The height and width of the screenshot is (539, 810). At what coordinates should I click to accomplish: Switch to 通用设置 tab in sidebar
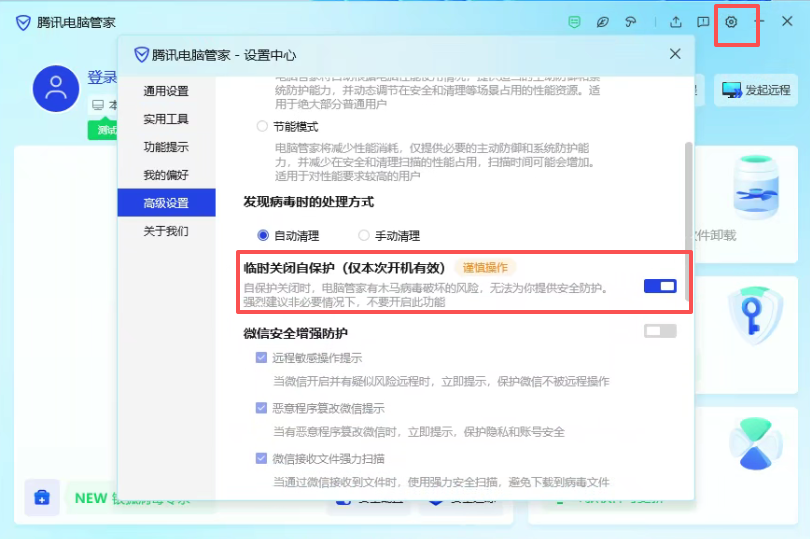point(166,91)
